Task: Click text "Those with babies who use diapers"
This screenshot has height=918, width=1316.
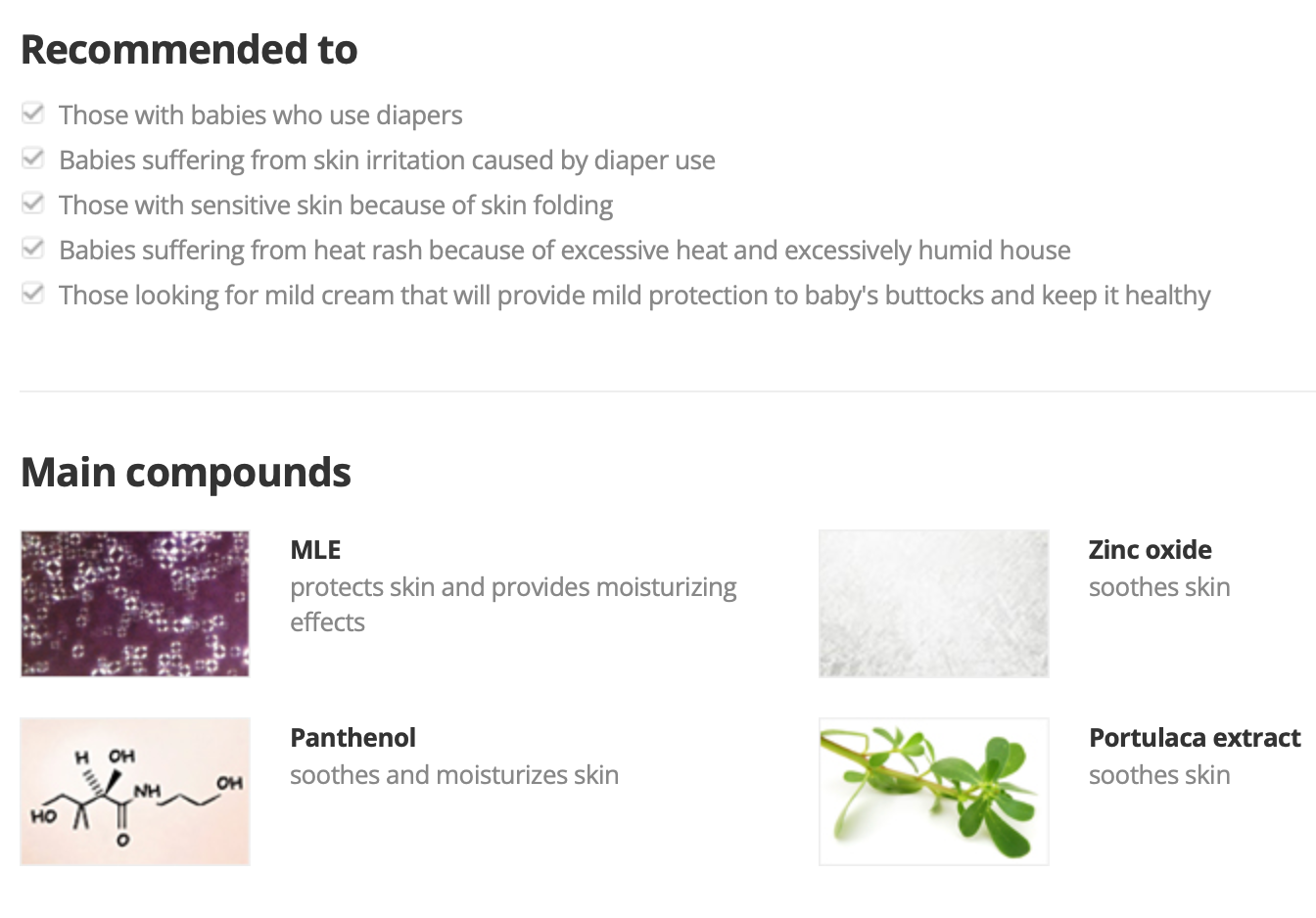Action: (x=260, y=115)
